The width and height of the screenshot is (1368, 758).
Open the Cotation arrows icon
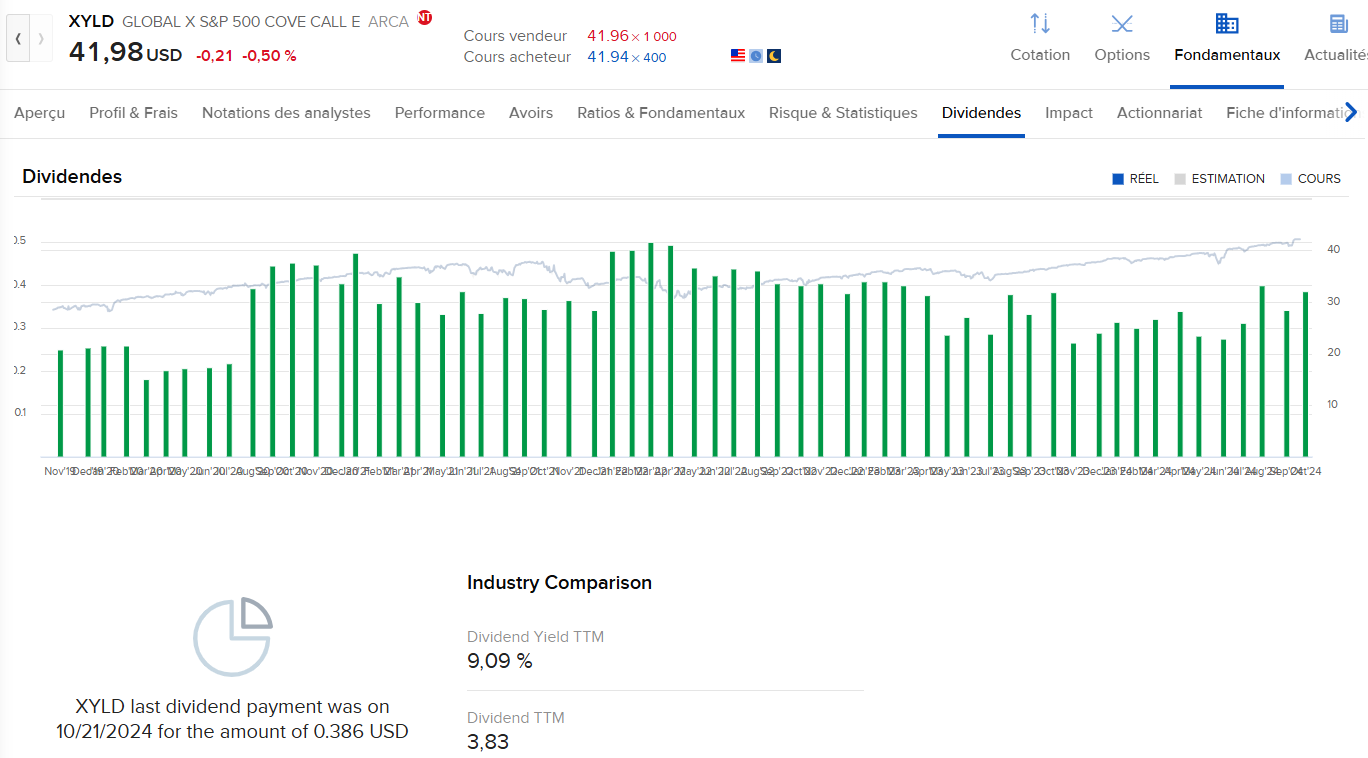(1040, 24)
